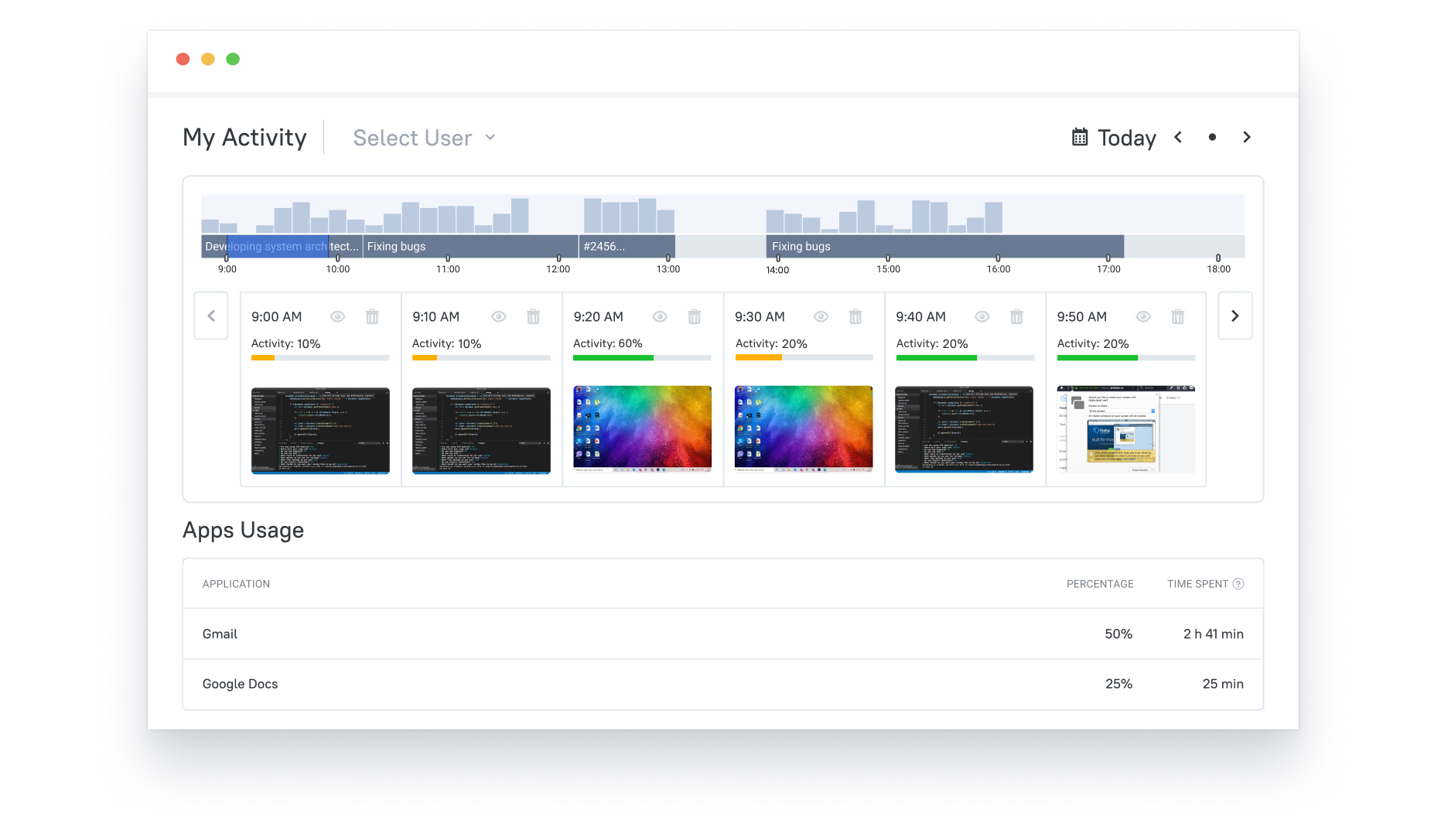
Task: Delete the 9:10 AM screenshot via trash icon
Action: pos(533,316)
